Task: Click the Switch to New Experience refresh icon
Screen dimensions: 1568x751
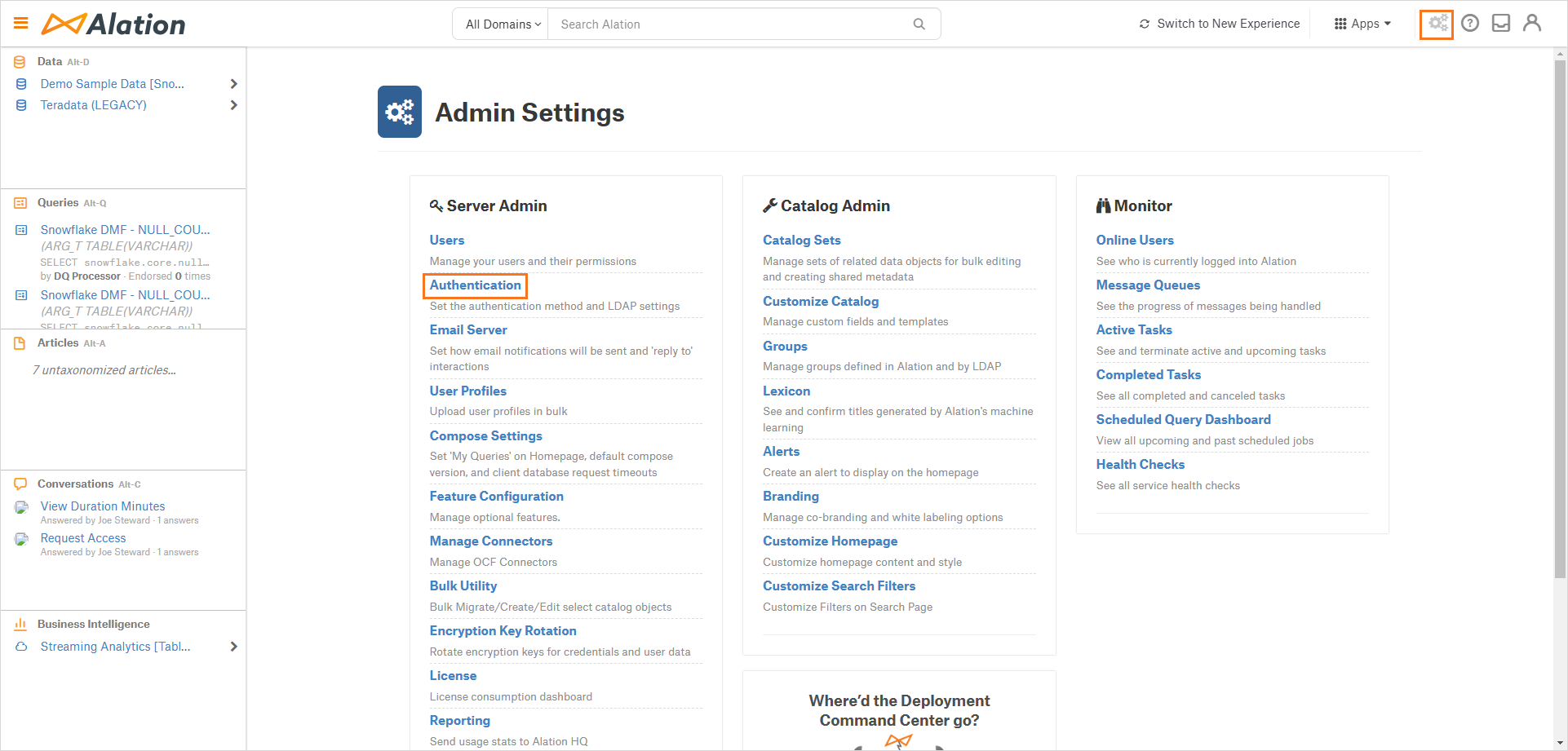Action: [1145, 24]
